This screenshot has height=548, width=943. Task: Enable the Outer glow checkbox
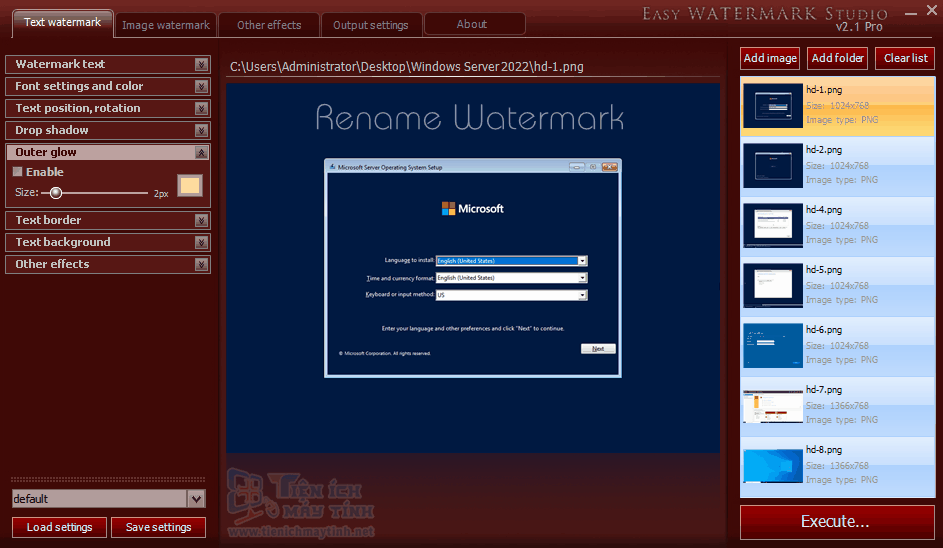point(17,172)
